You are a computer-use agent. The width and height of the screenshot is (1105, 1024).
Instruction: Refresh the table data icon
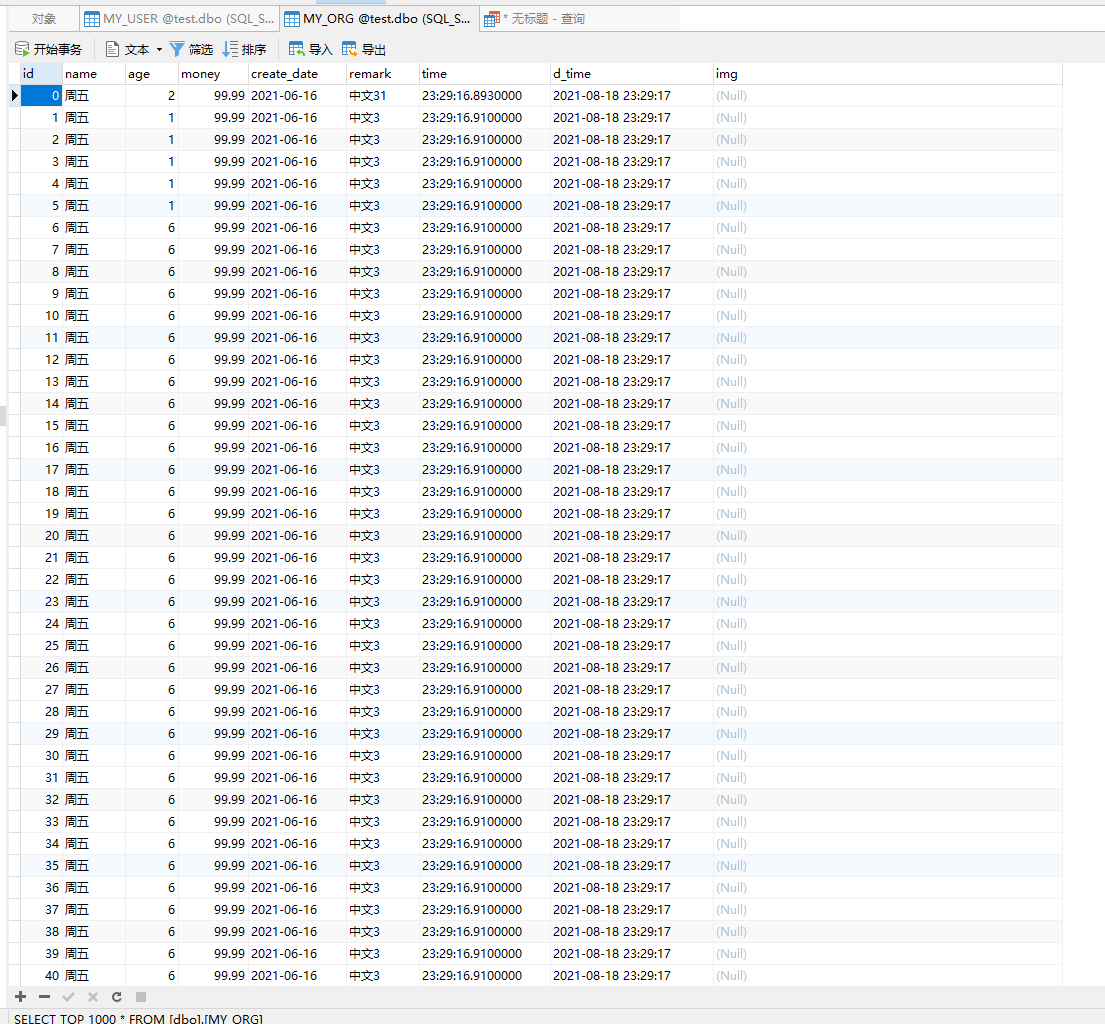coord(116,997)
